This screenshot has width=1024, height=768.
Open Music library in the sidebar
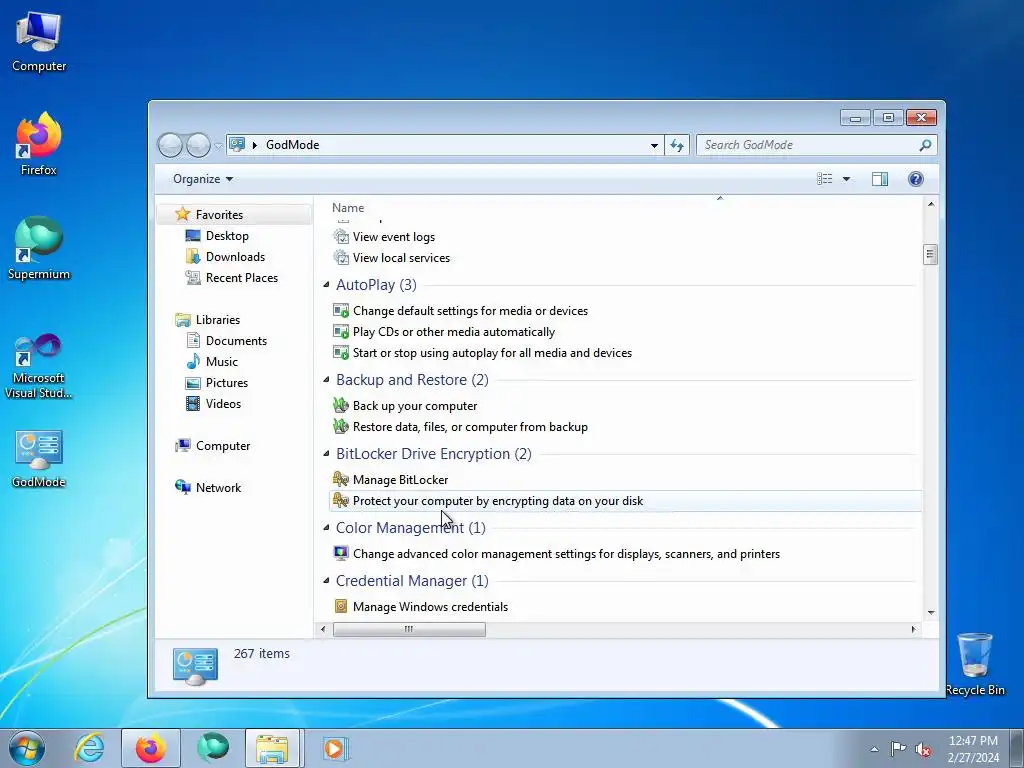pyautogui.click(x=221, y=362)
